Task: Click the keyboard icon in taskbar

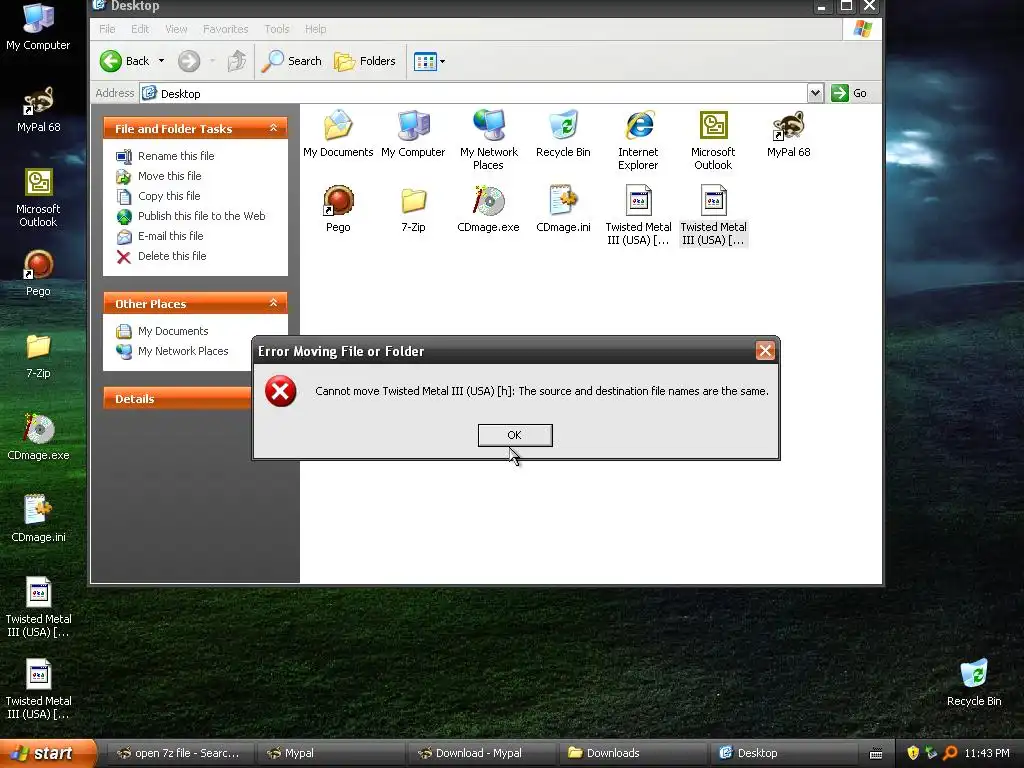Action: [876, 754]
